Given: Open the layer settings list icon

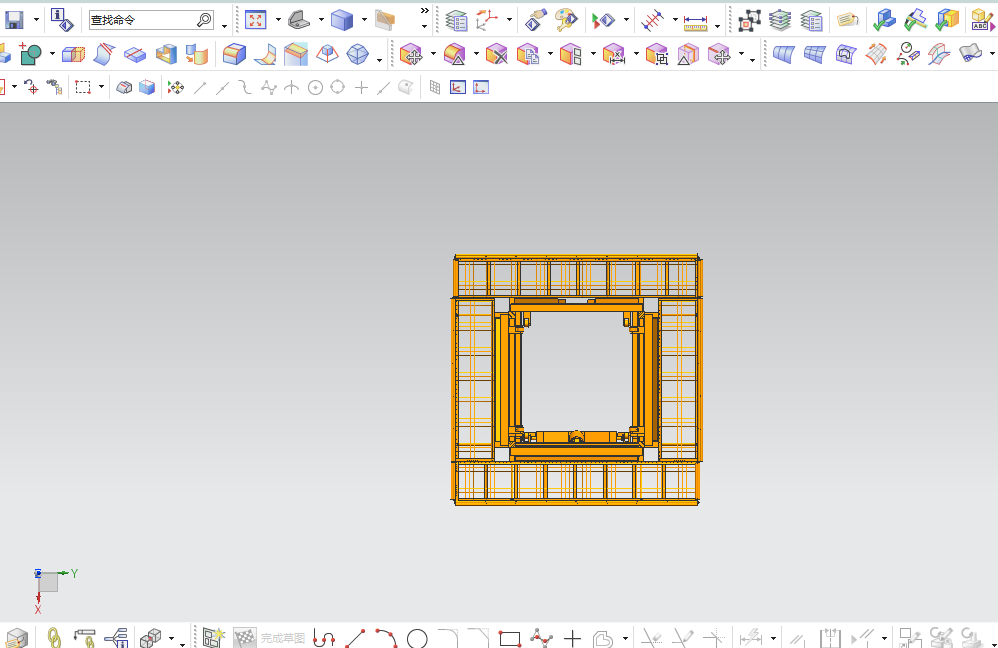Looking at the screenshot, I should (x=456, y=20).
